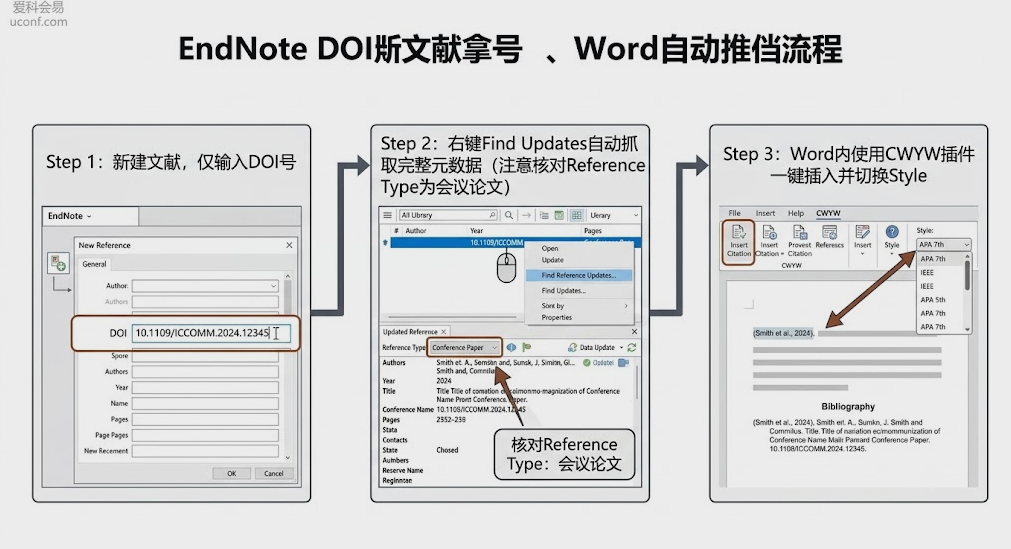Click the list view icon in the library toolbar

tap(544, 215)
